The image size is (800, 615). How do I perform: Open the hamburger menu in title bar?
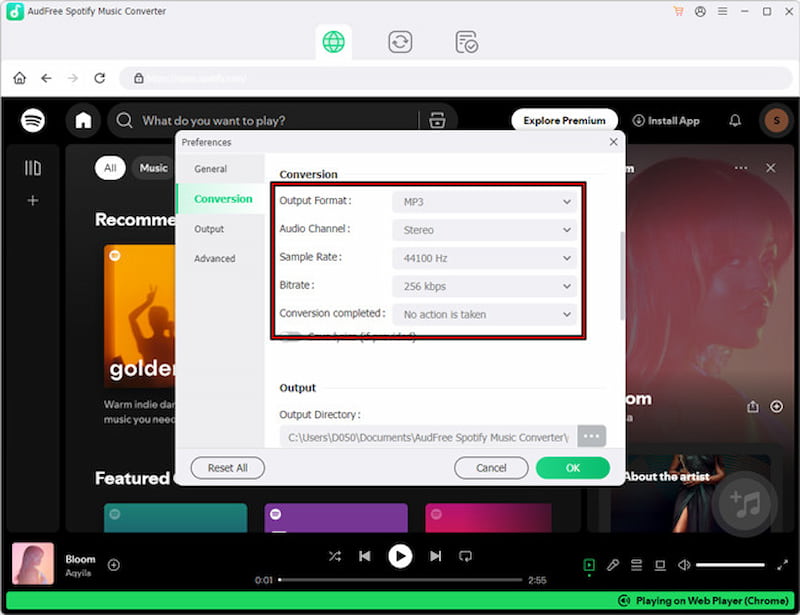coord(722,11)
